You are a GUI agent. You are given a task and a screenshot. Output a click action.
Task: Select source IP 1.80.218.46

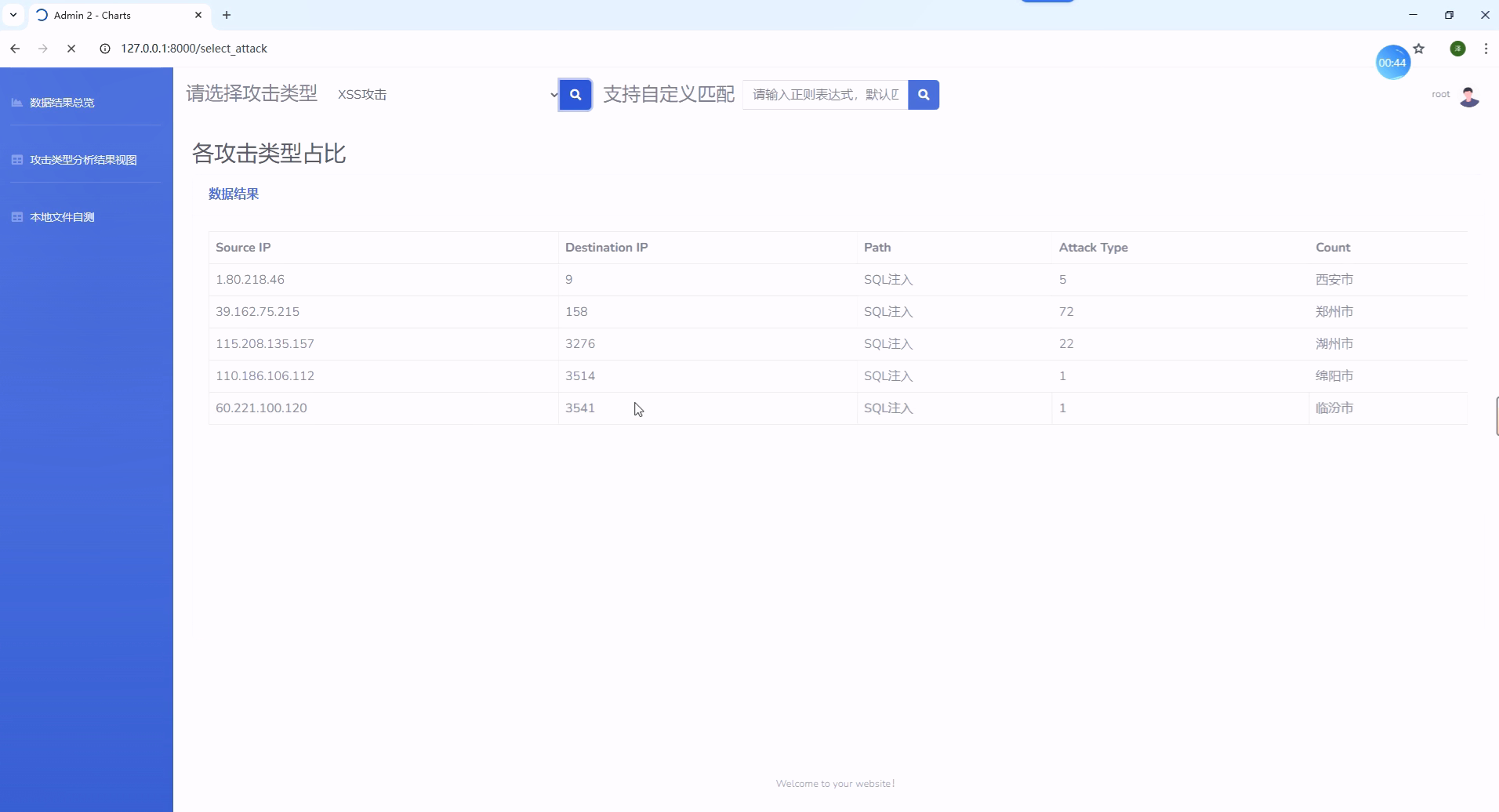[x=250, y=280]
